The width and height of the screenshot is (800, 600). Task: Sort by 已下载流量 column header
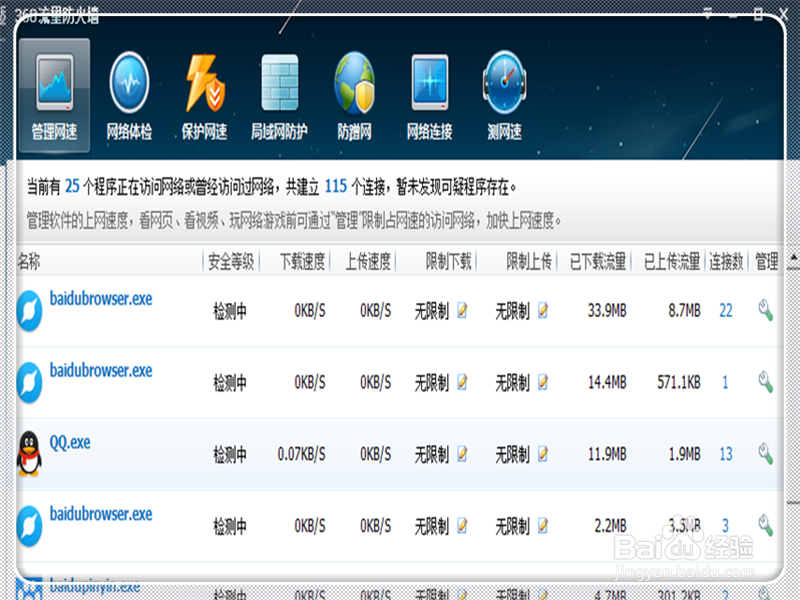(x=598, y=262)
